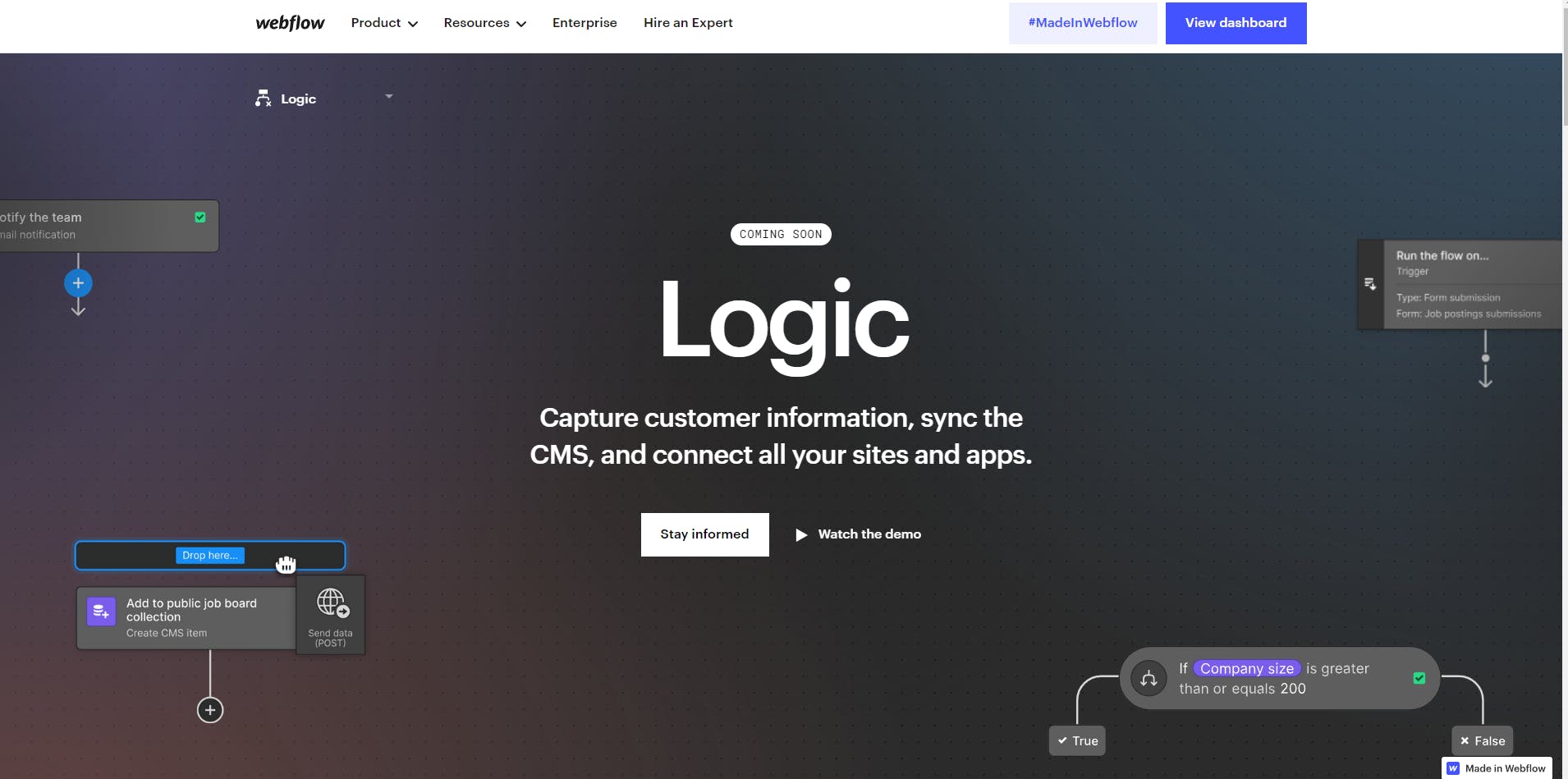Visit the #MadeInWebflow link

point(1083,23)
